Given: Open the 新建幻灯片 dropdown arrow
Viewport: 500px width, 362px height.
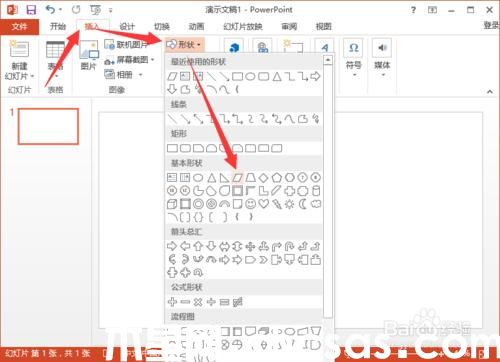Looking at the screenshot, I should pyautogui.click(x=32, y=76).
